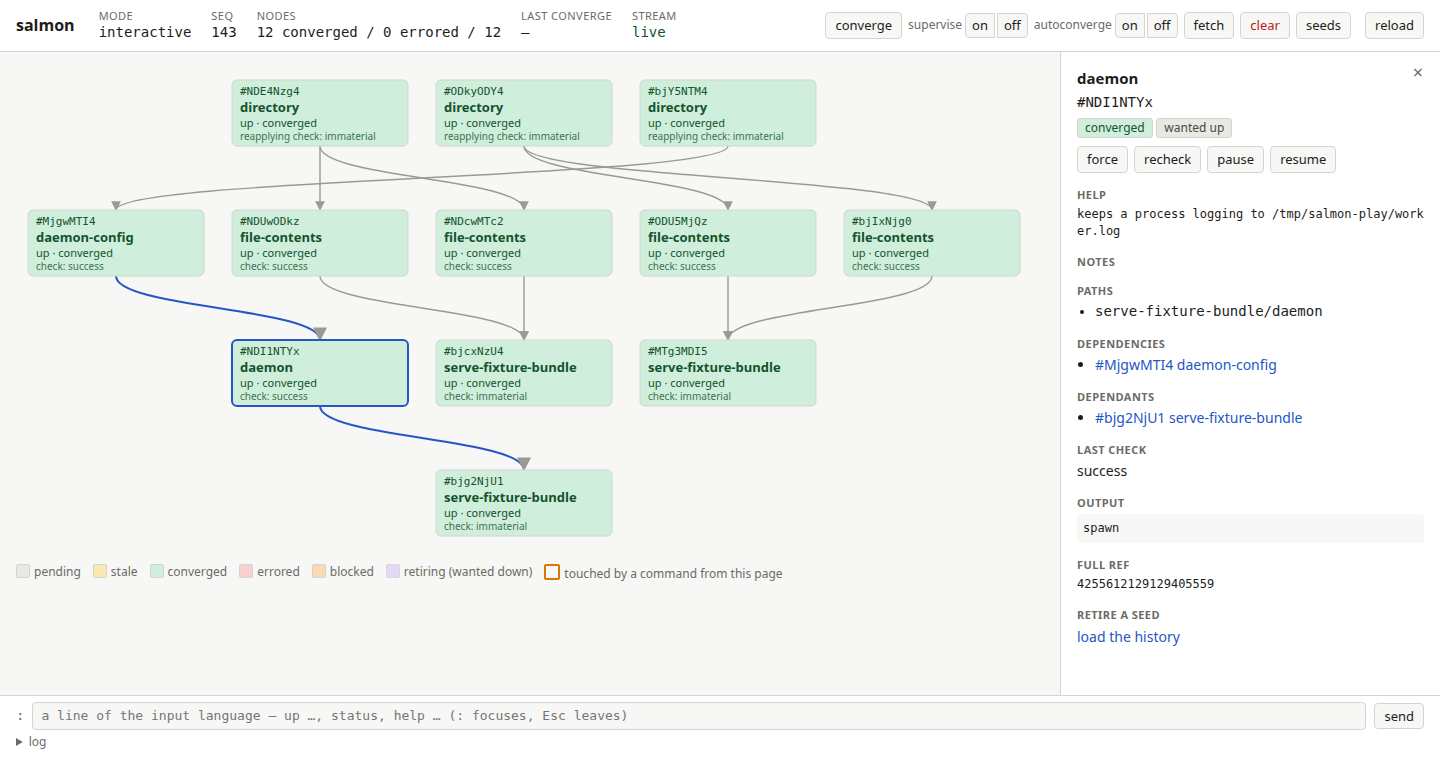Focus the input language command field
The height and width of the screenshot is (757, 1440).
point(699,716)
